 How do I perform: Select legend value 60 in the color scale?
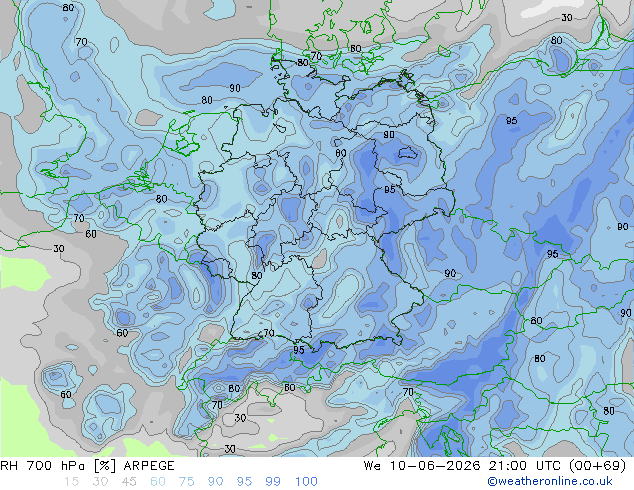[158, 482]
